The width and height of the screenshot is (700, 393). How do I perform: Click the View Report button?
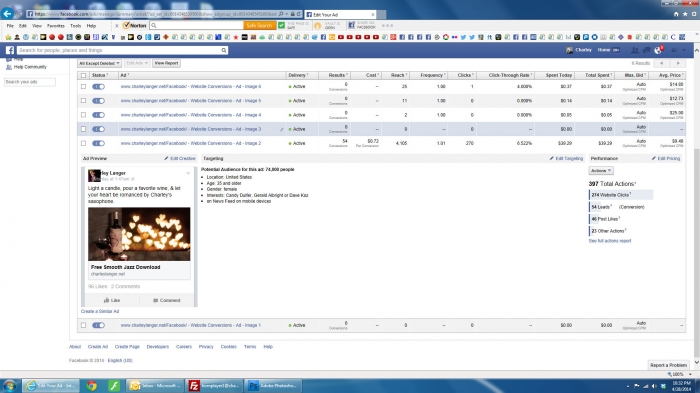tap(166, 63)
